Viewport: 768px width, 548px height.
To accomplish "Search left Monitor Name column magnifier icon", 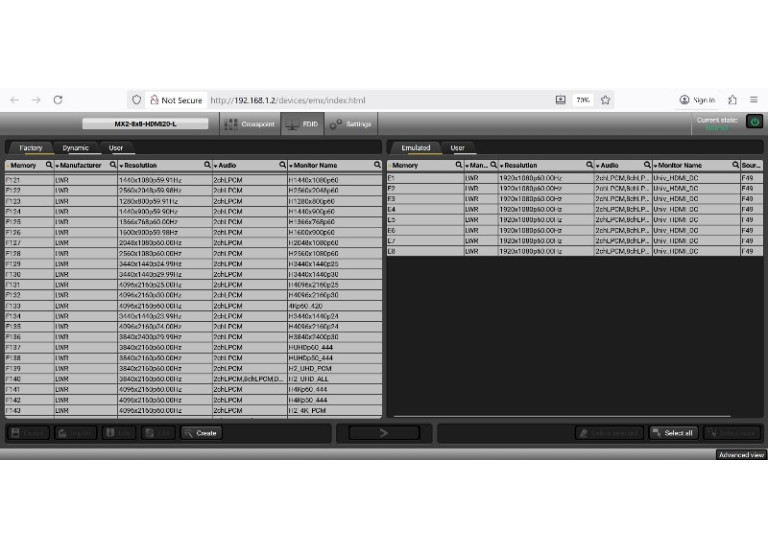I will click(377, 165).
